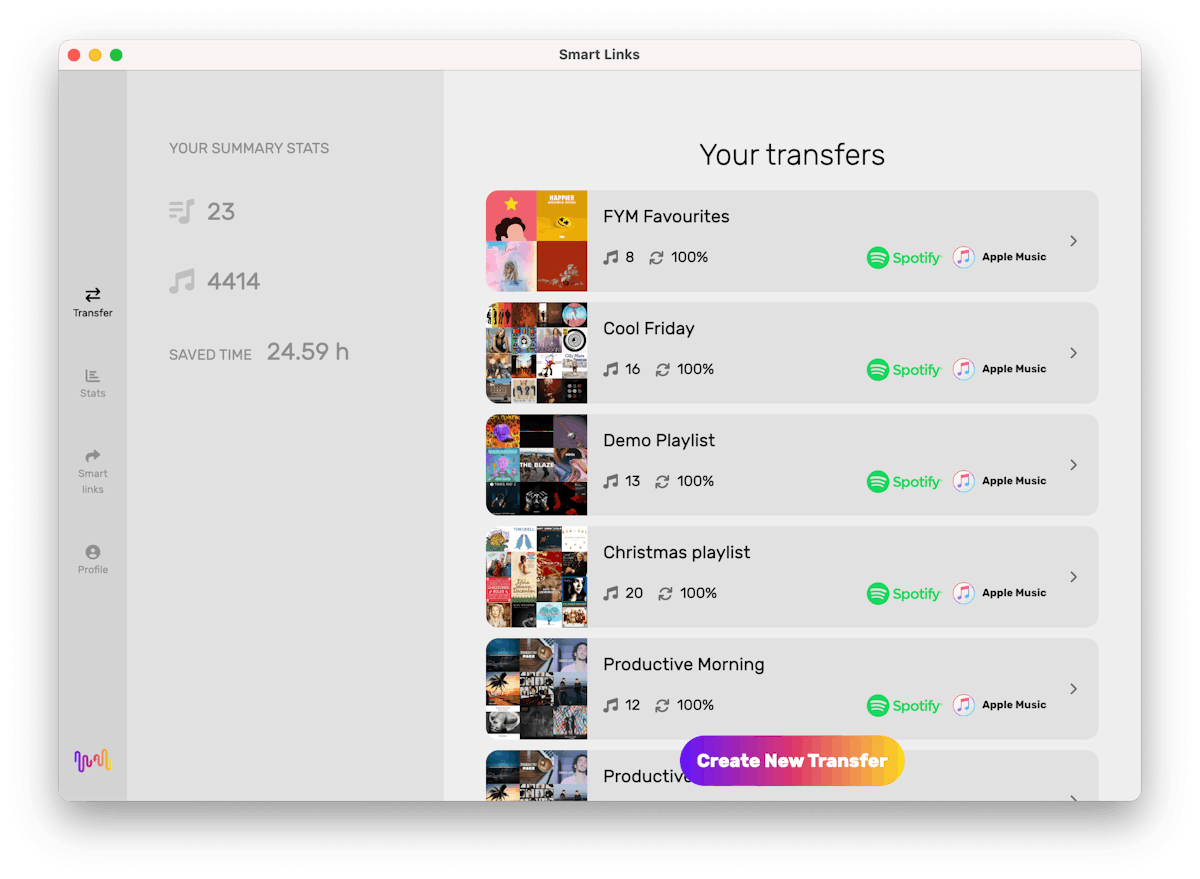1200x879 pixels.
Task: Click the Apple Music icon on Cool Friday
Action: 963,369
